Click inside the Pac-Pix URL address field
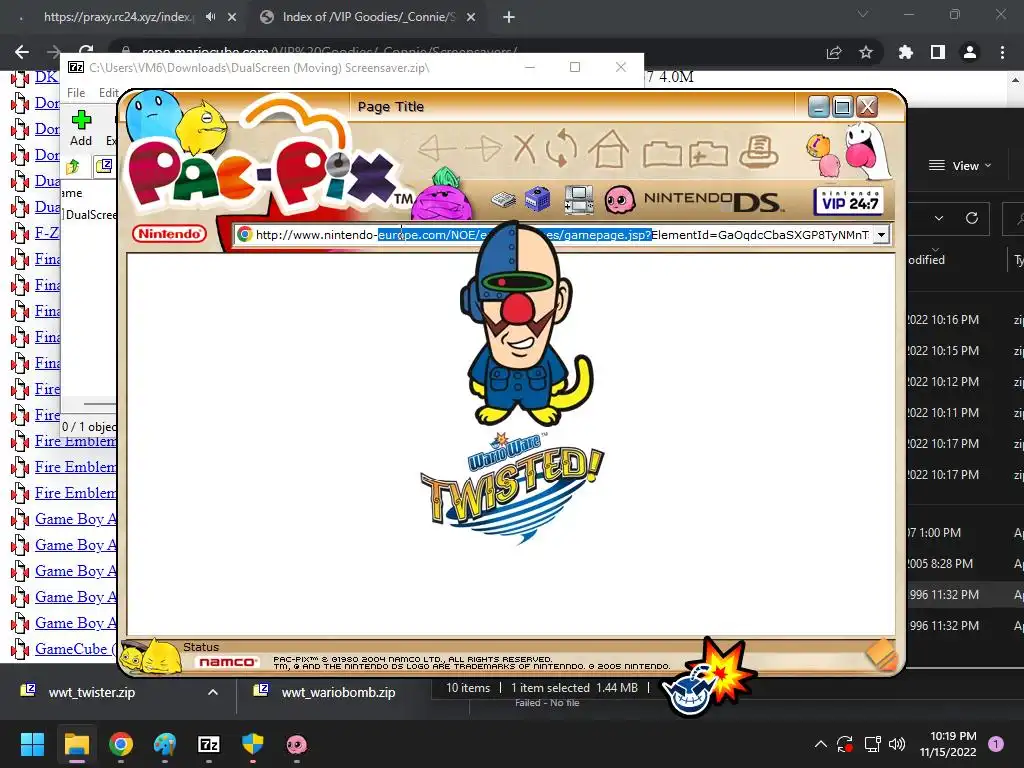The width and height of the screenshot is (1024, 768). click(x=562, y=234)
